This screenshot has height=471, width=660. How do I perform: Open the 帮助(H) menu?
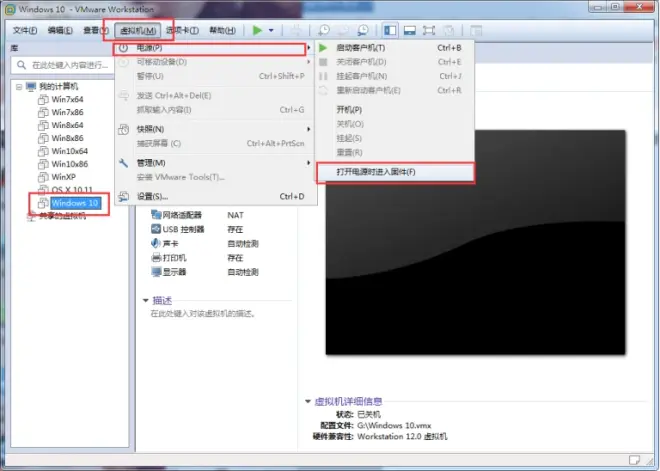pyautogui.click(x=222, y=30)
